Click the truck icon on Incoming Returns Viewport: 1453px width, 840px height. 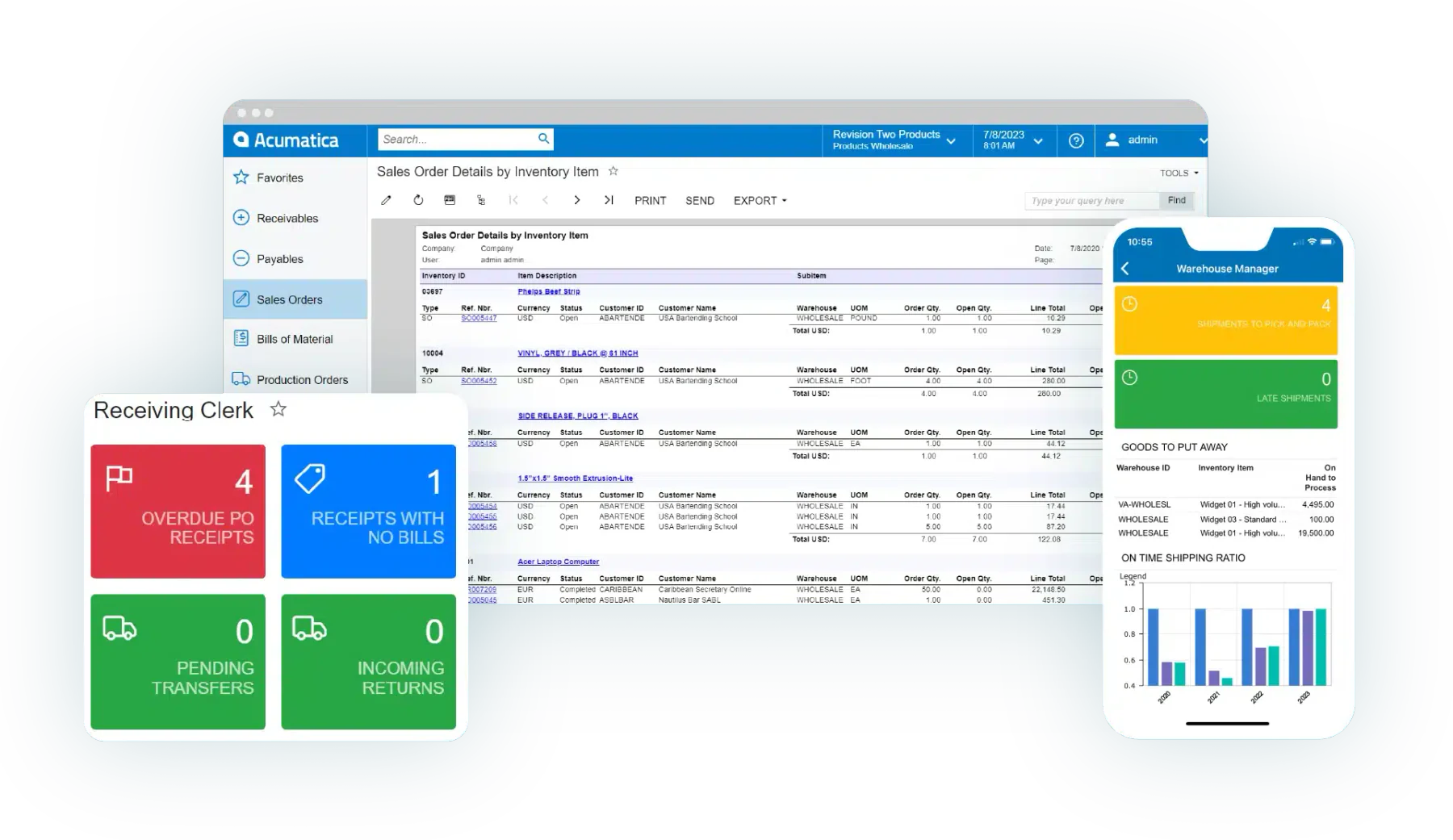[x=309, y=628]
